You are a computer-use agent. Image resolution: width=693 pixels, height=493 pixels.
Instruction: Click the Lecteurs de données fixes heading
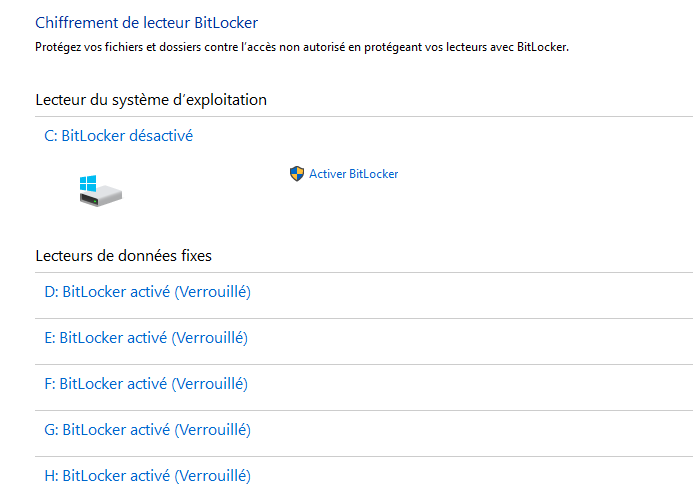(x=123, y=256)
